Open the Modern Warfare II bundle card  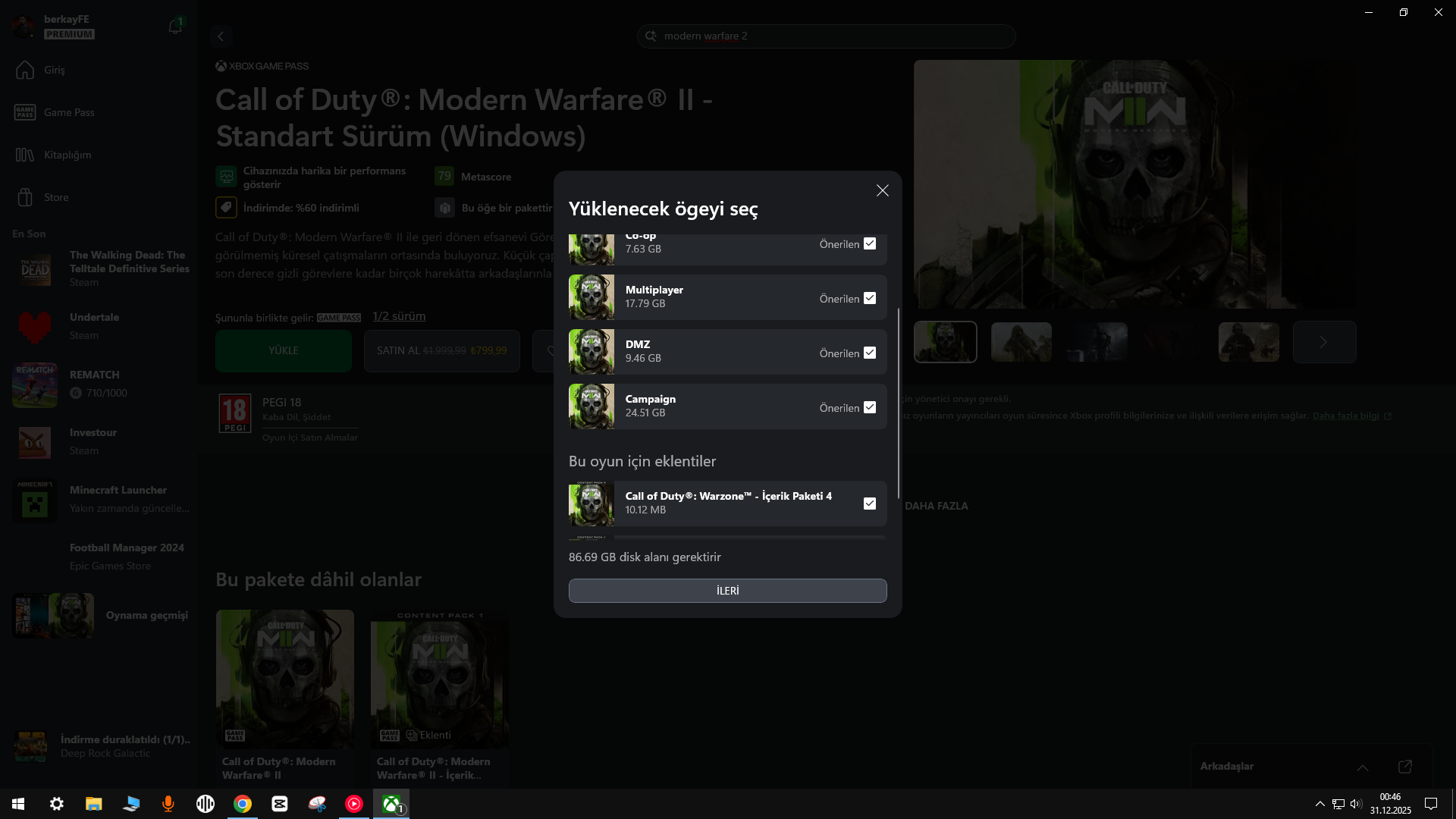pyautogui.click(x=285, y=698)
